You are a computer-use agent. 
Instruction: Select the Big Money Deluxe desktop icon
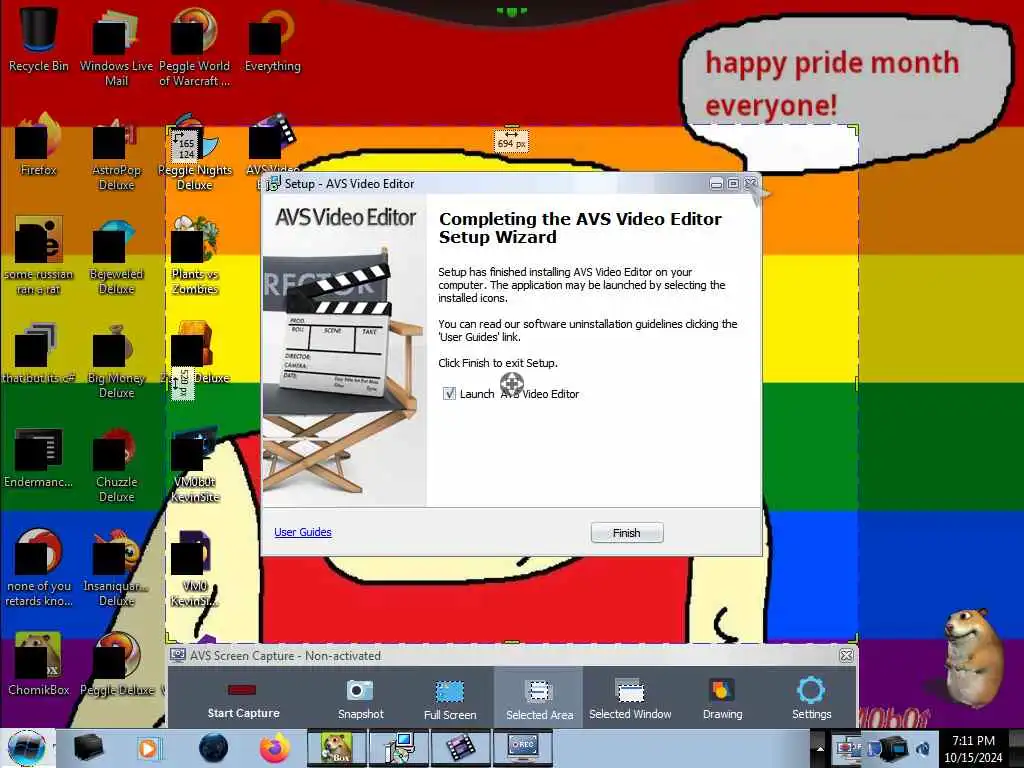pyautogui.click(x=116, y=360)
